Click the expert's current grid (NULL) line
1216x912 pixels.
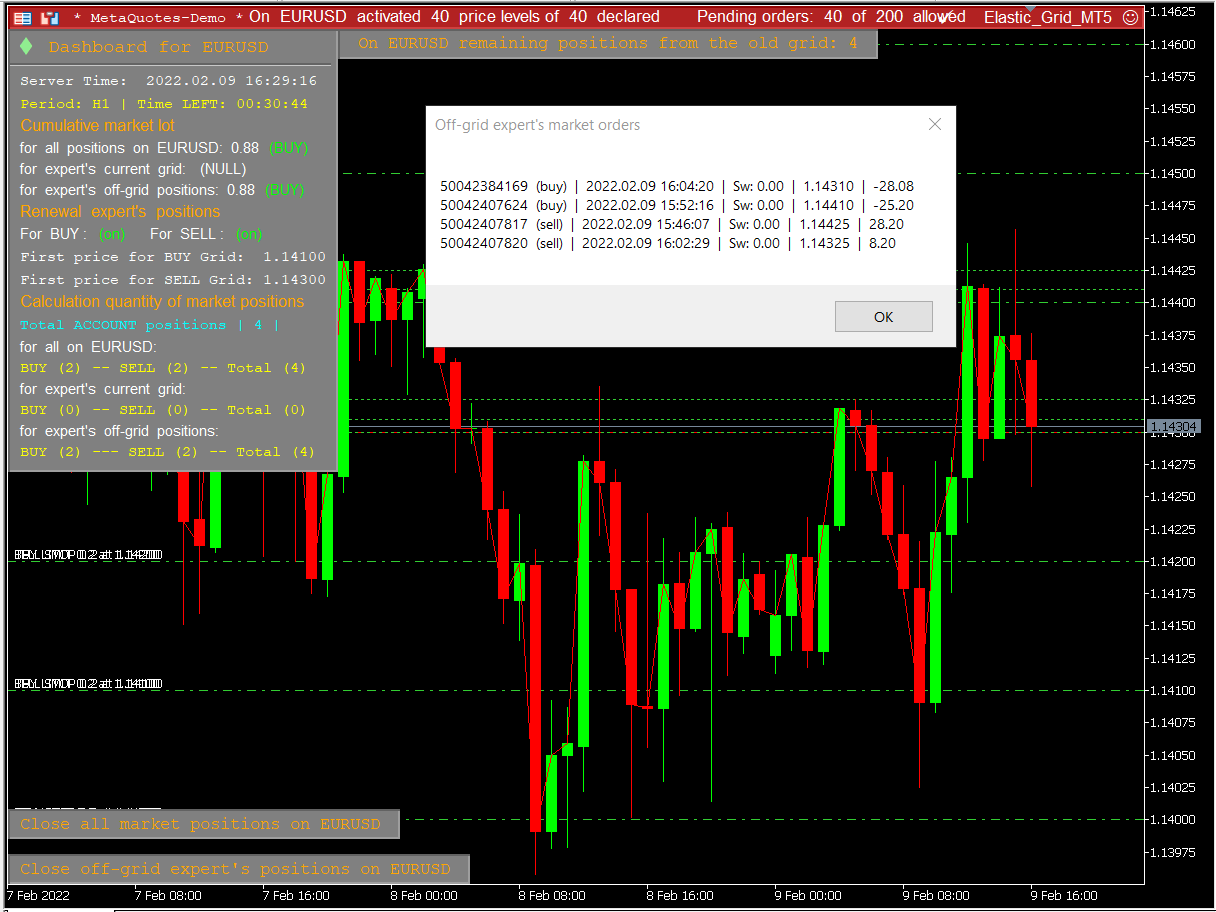click(x=133, y=169)
